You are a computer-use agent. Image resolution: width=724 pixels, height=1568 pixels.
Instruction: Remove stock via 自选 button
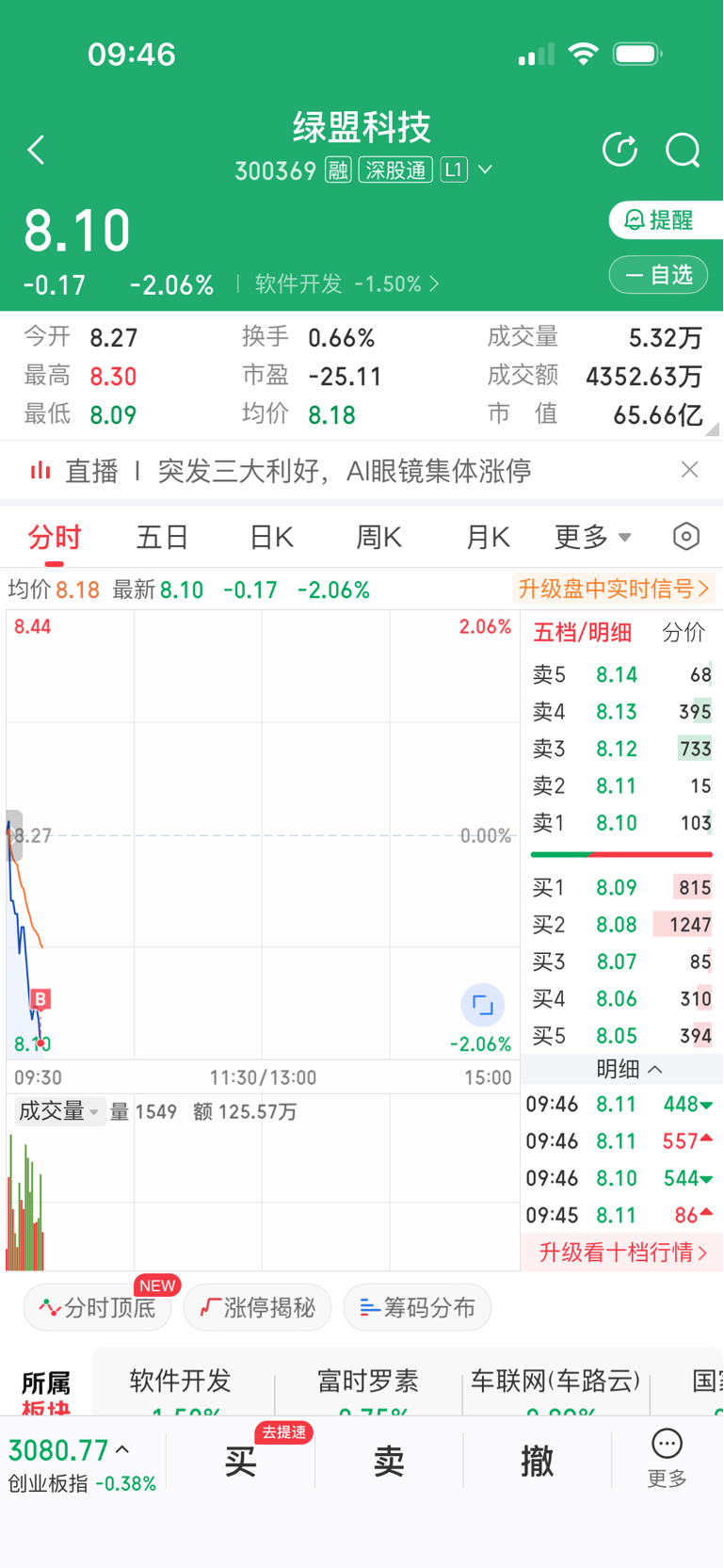pyautogui.click(x=658, y=275)
